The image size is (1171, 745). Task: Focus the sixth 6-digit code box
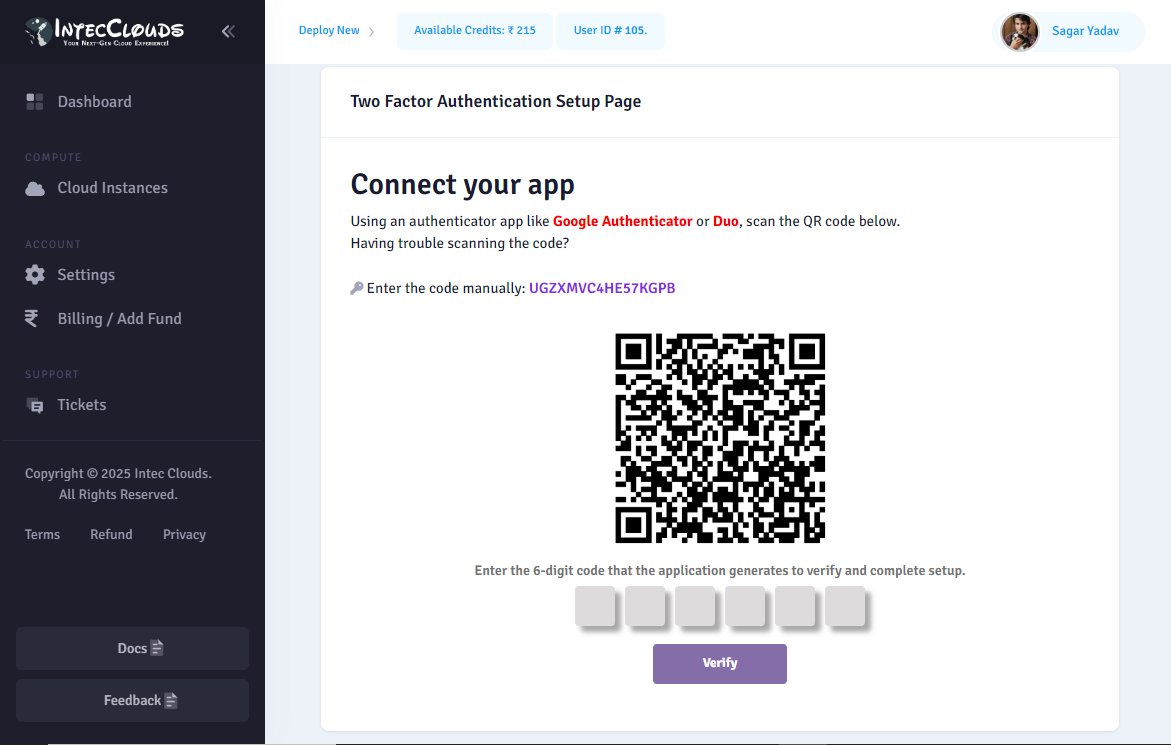point(845,605)
